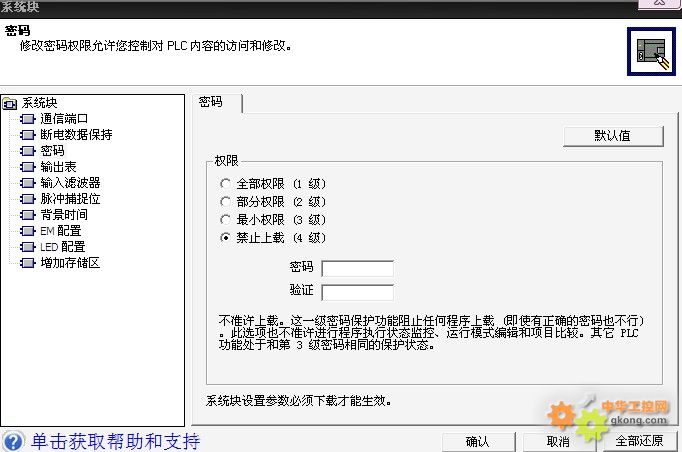Focus the 验证 confirmation field
Viewport: 682px width, 452px height.
point(357,292)
